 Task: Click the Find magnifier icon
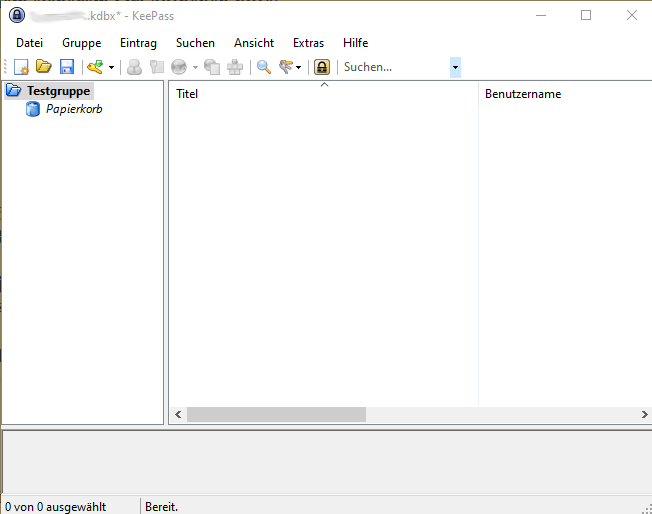264,67
